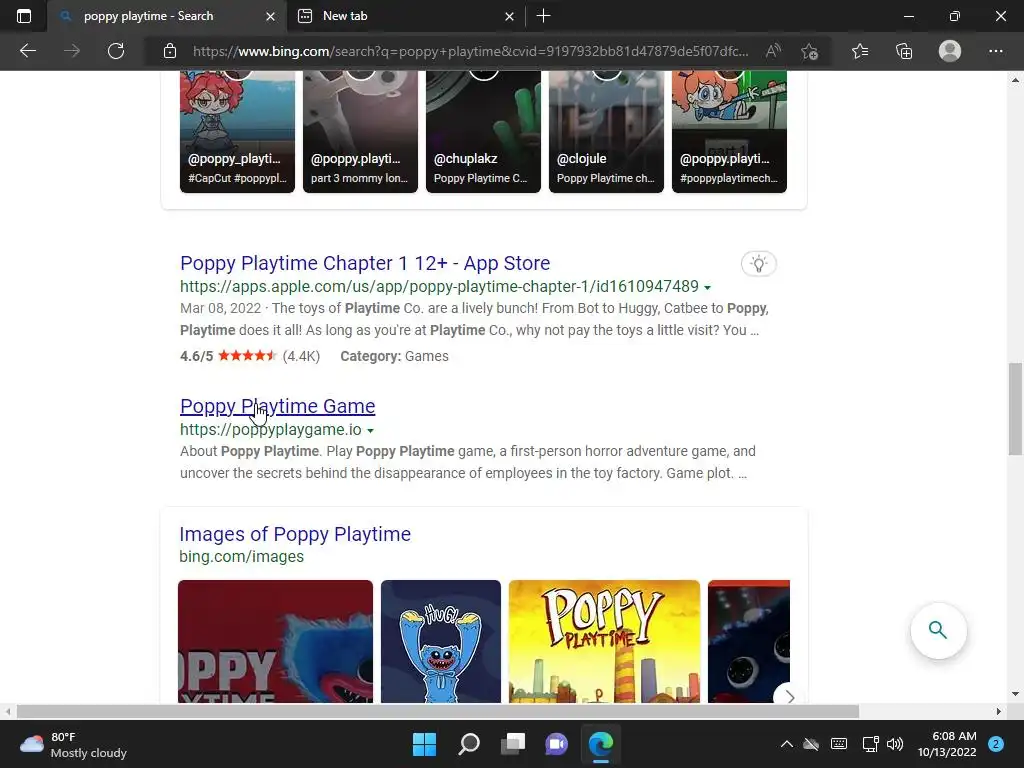Open Collections panel
1024x768 pixels.
[x=904, y=51]
